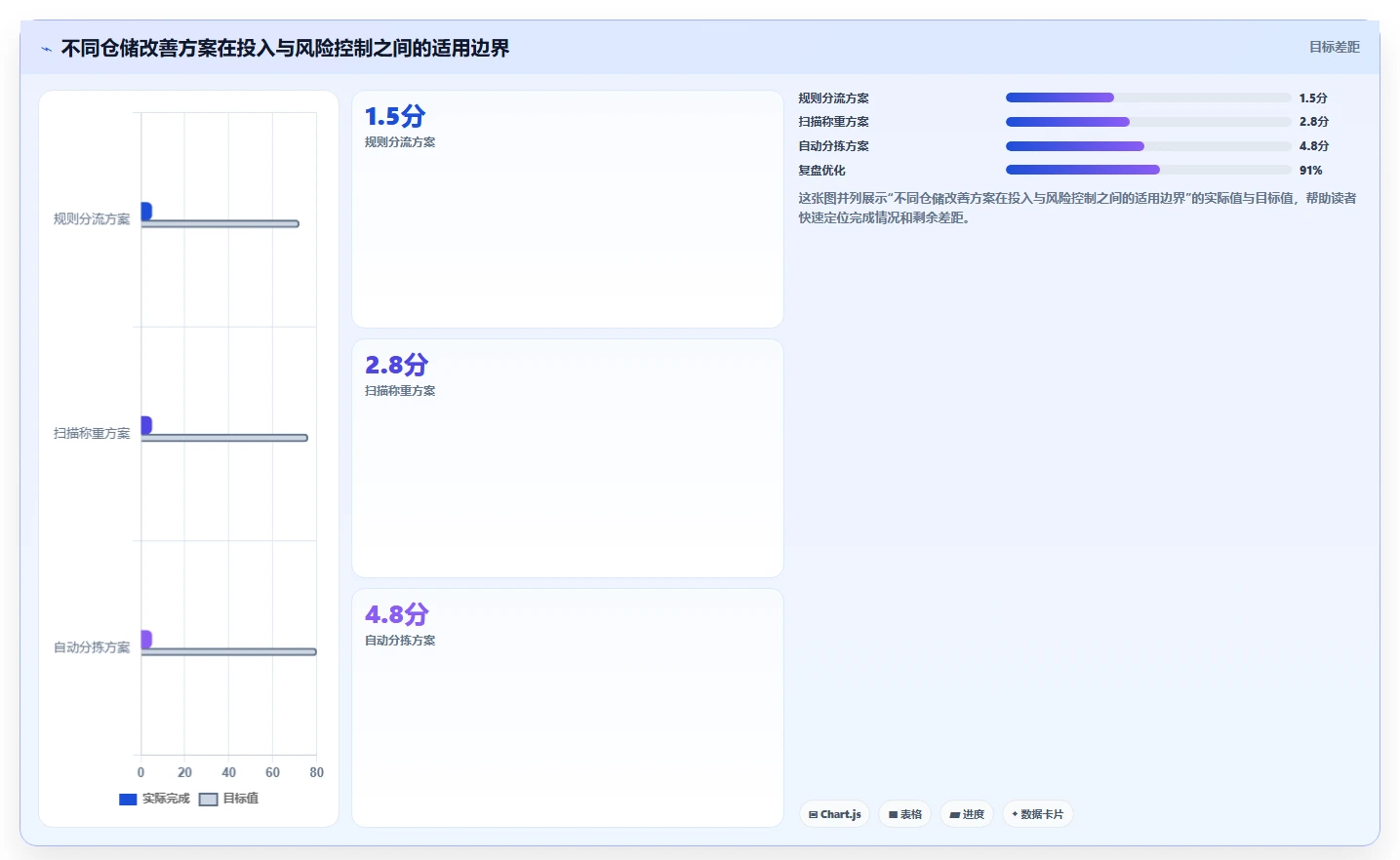Select the 1.5分 规则分流方案 card
Screen dimensions: 1400x860
tap(568, 210)
